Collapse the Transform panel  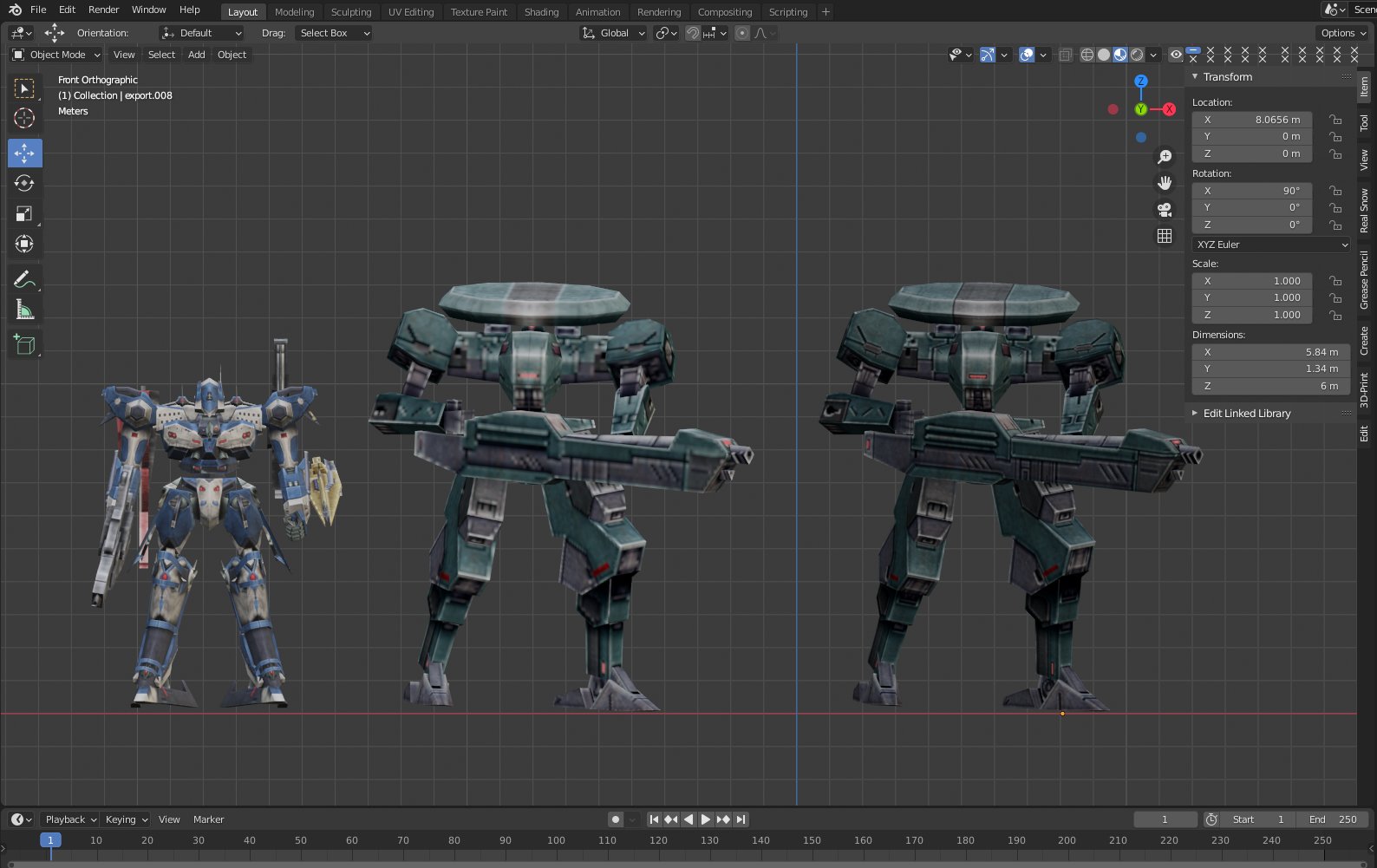point(1195,76)
